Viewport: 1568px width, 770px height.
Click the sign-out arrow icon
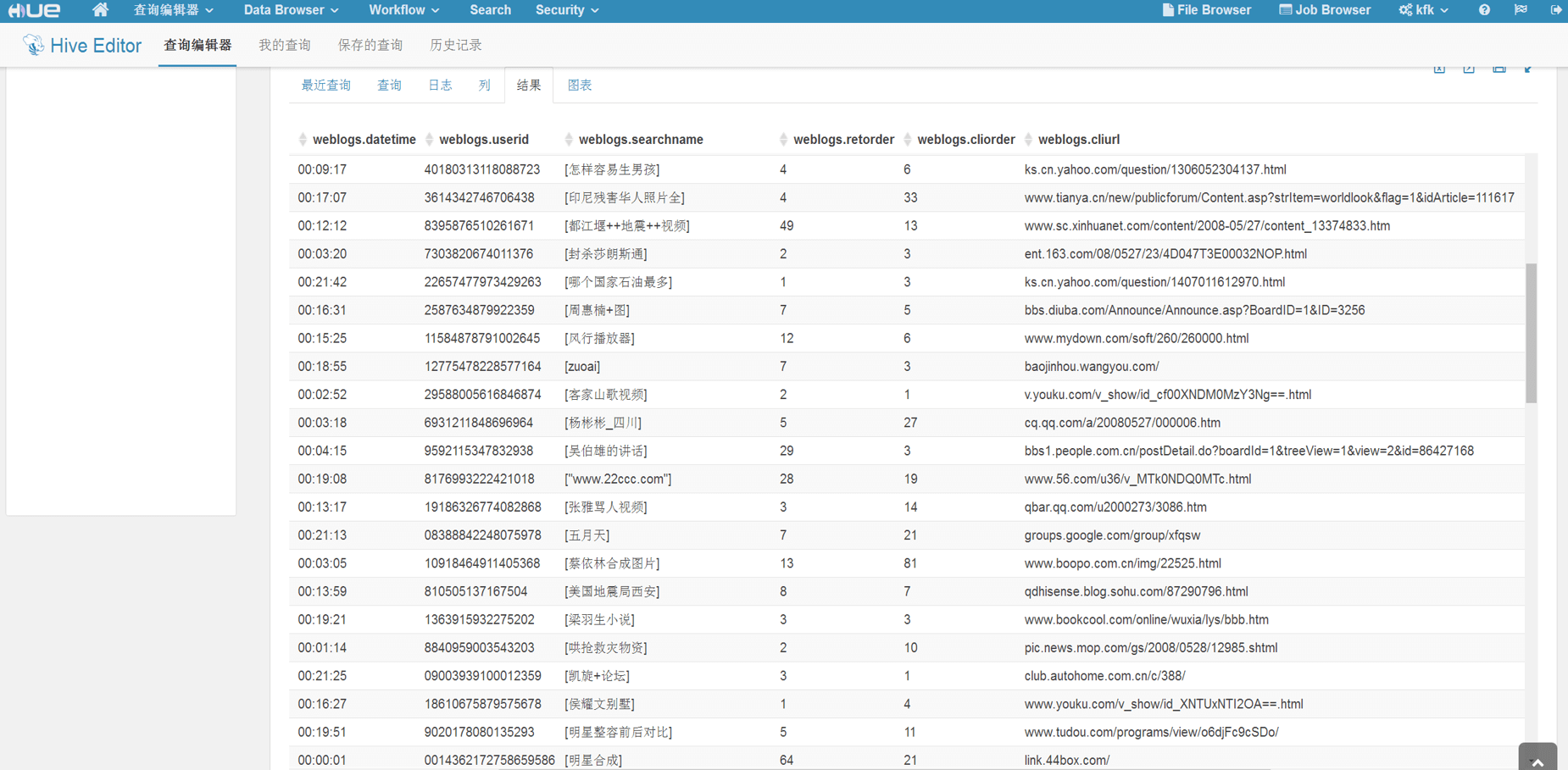[1556, 10]
